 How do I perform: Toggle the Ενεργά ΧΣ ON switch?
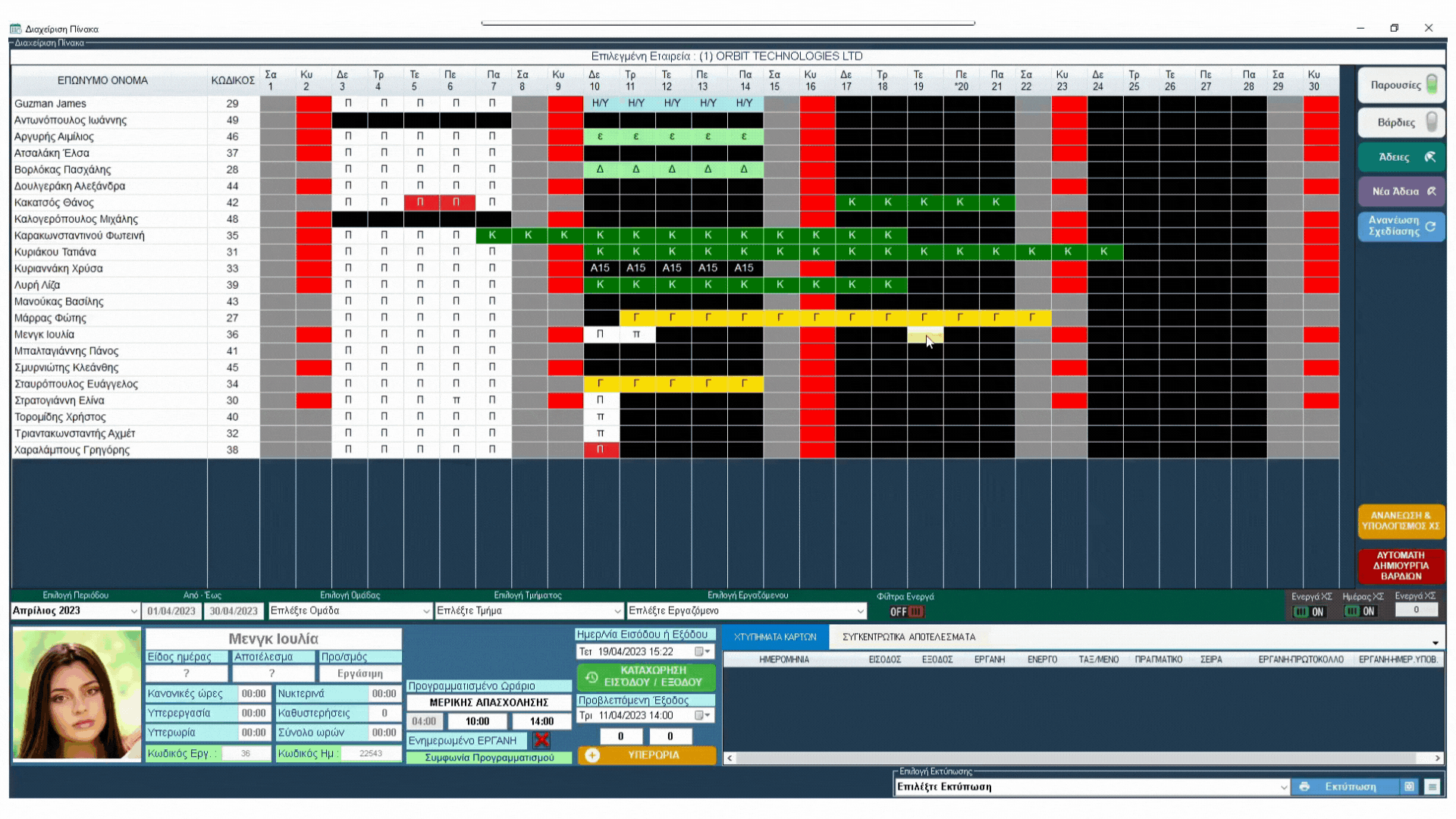(x=1309, y=611)
